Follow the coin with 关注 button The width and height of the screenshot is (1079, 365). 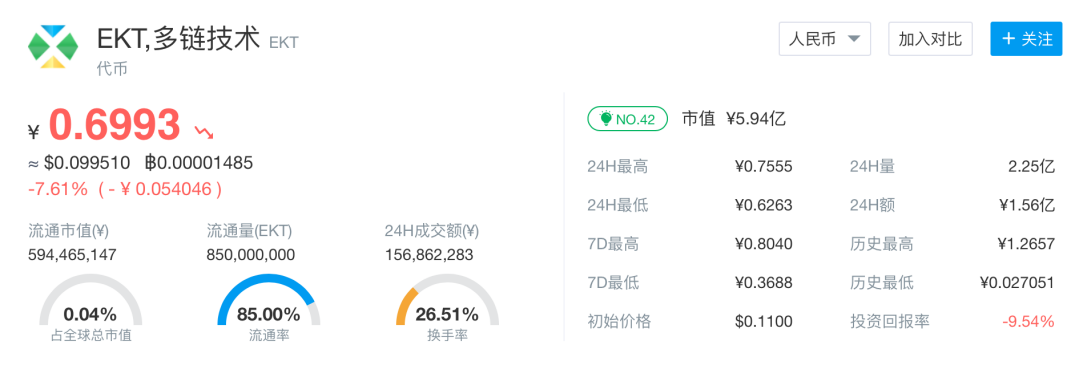point(1026,39)
